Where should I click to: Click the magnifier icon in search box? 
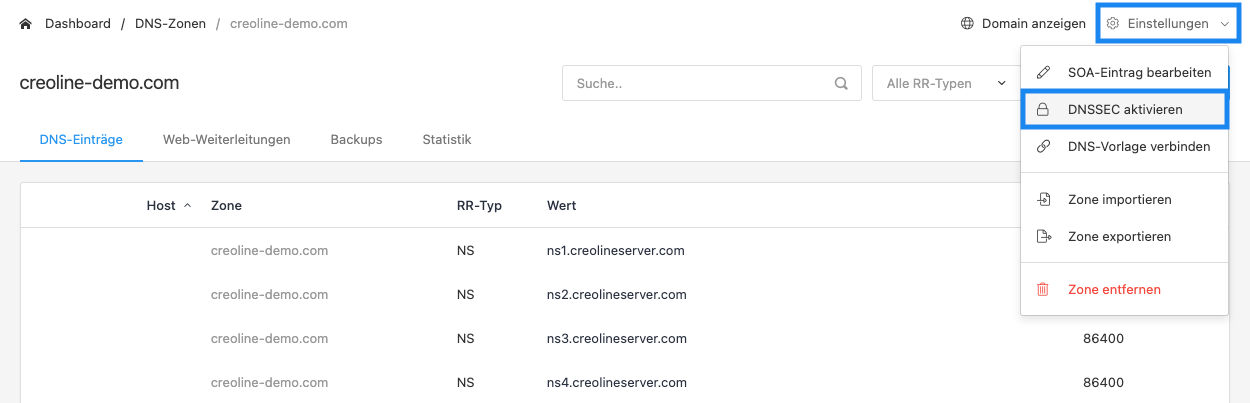coord(841,83)
